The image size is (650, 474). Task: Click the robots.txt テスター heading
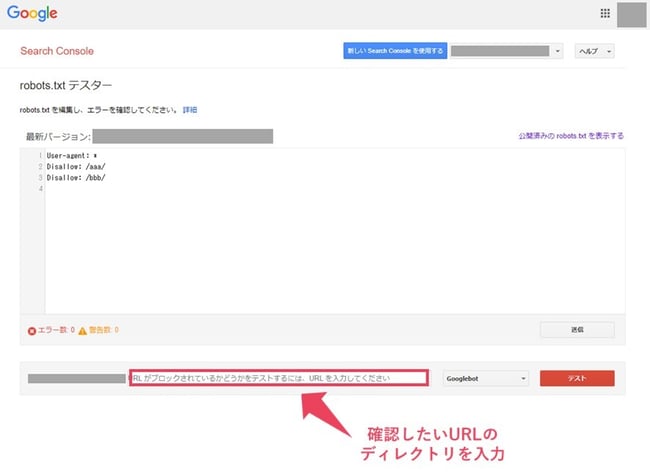pyautogui.click(x=66, y=86)
